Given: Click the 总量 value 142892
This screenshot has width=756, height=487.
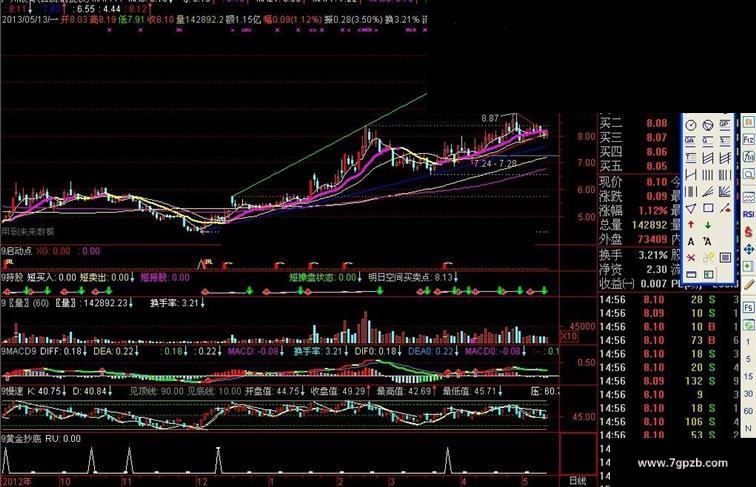Looking at the screenshot, I should (x=649, y=225).
